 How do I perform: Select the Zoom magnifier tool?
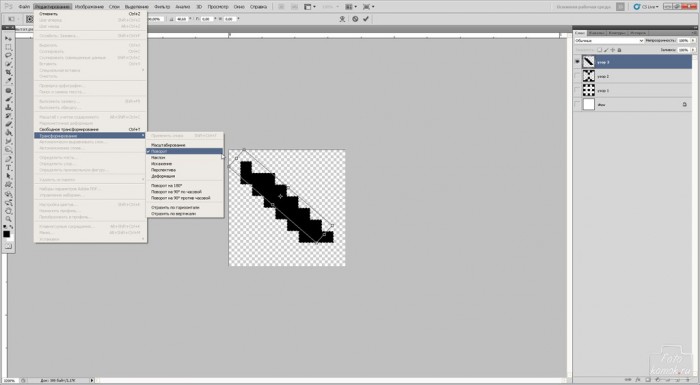point(8,219)
